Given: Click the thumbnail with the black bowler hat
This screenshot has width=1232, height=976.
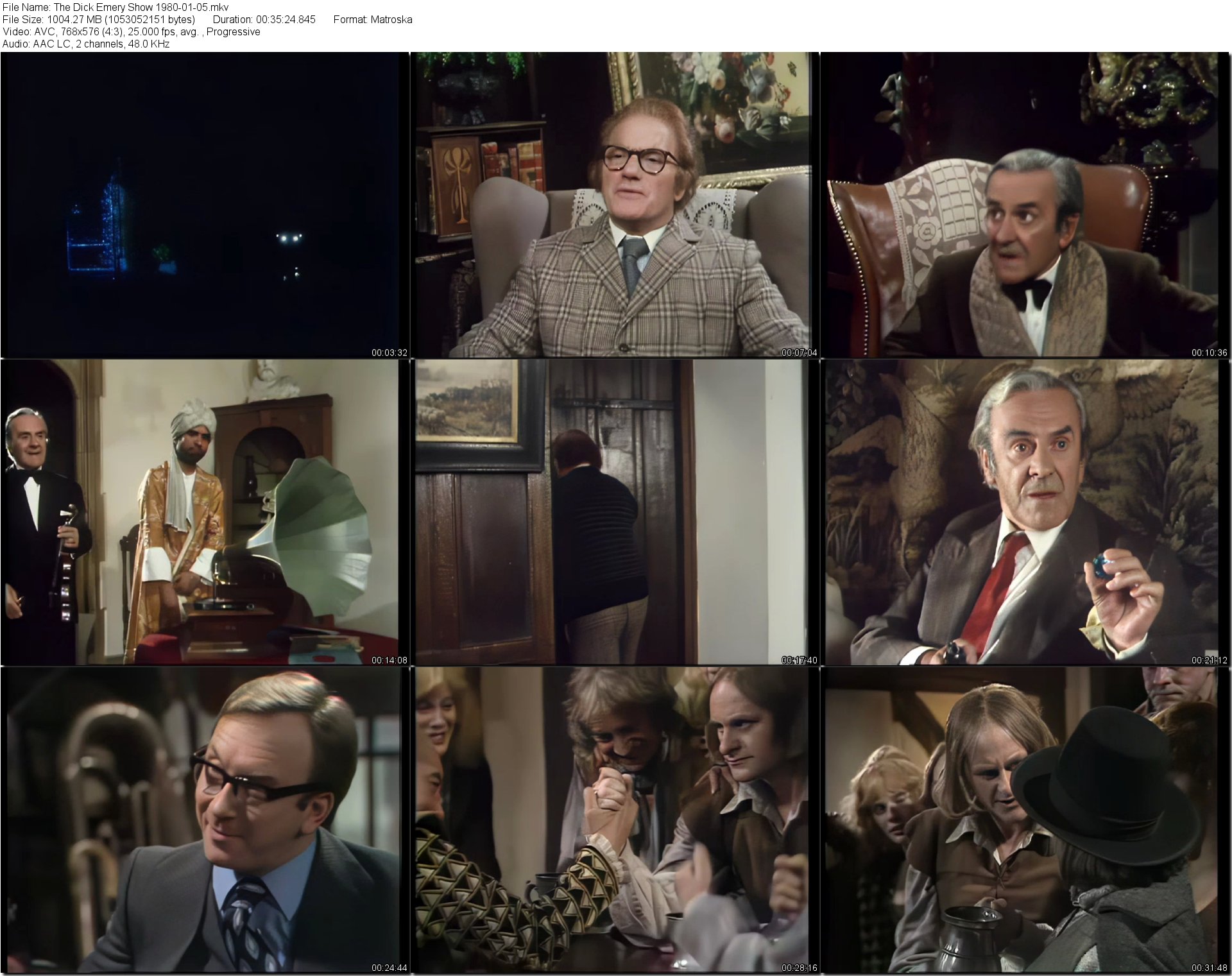Looking at the screenshot, I should pos(1025,819).
